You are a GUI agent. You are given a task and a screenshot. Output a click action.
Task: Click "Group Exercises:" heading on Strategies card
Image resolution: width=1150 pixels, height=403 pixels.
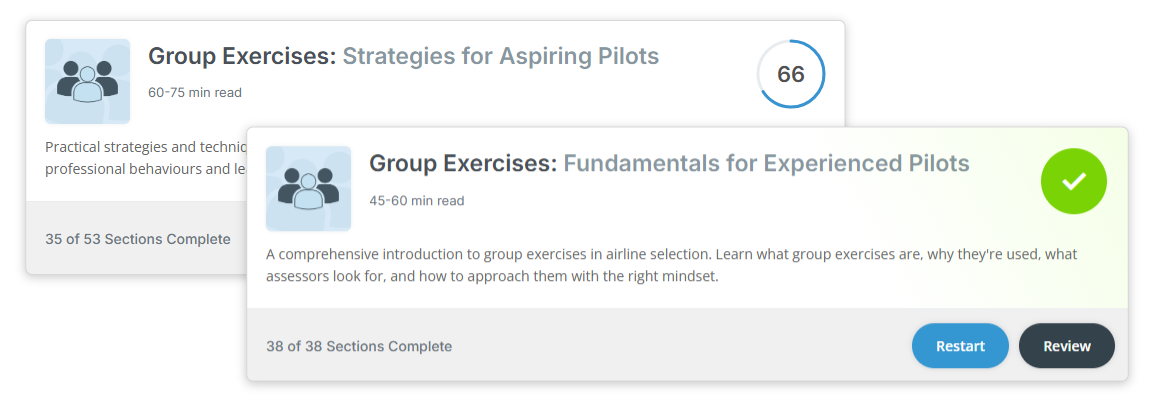(242, 56)
